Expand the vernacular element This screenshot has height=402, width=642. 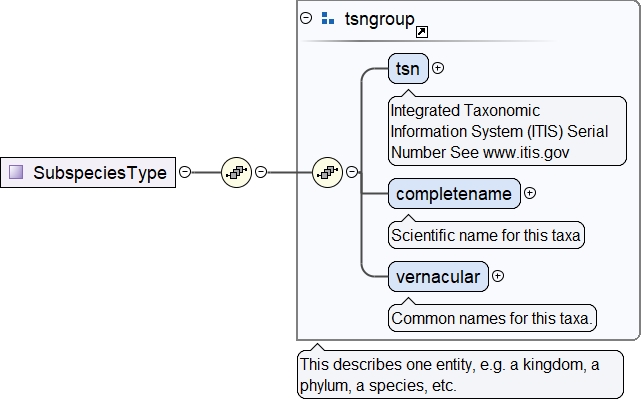point(498,276)
